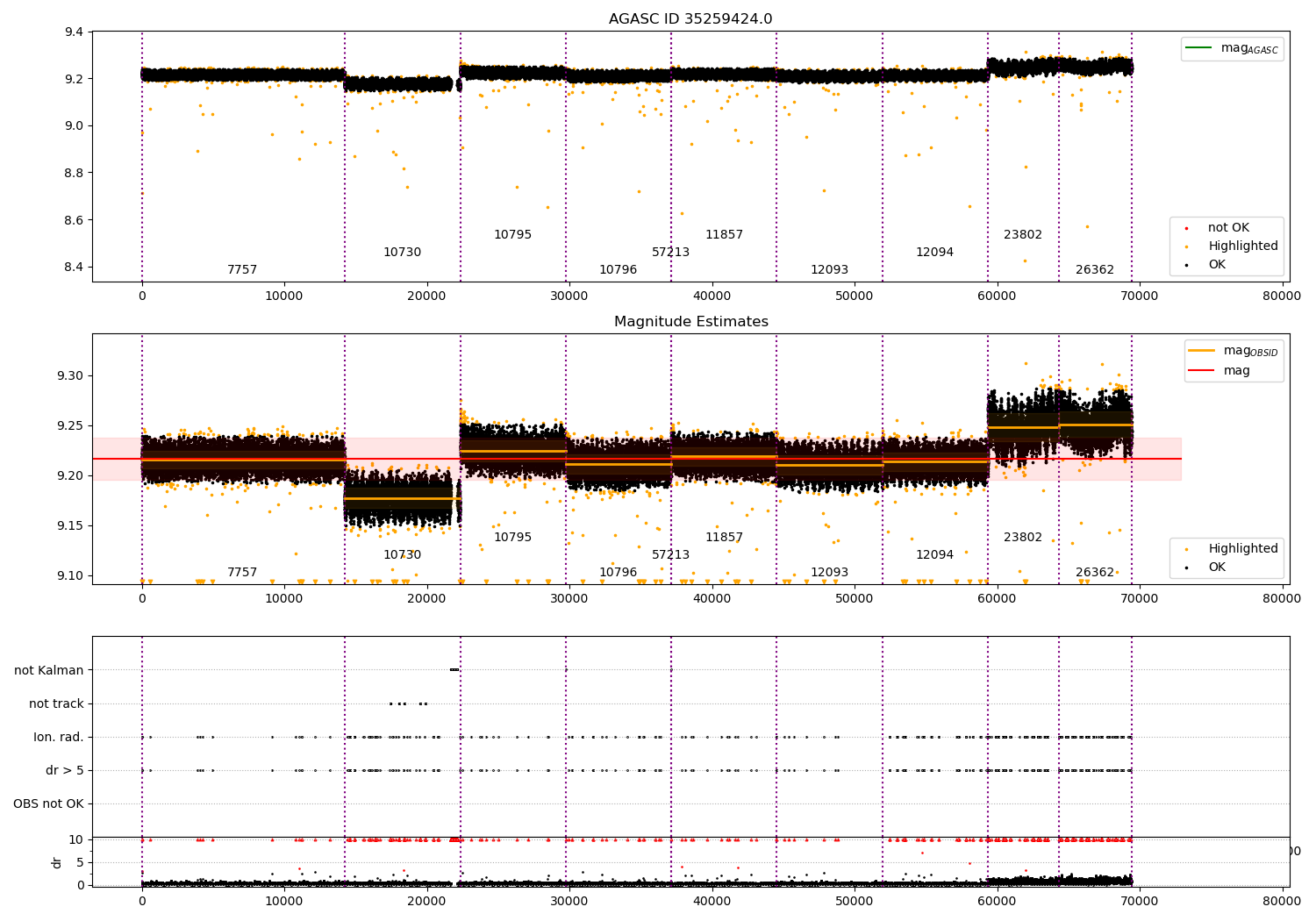
Task: Click the 9.15 y-axis tick label
Action: 71,526
